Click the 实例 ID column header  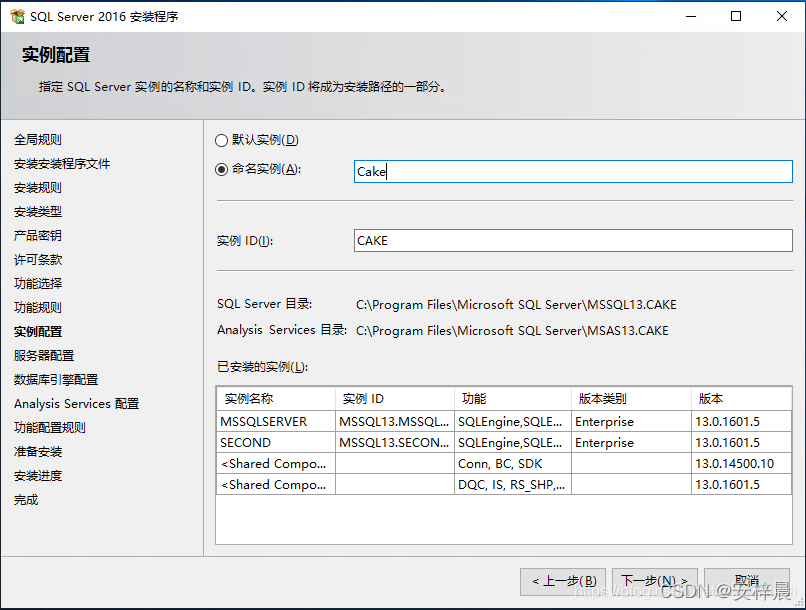(395, 398)
